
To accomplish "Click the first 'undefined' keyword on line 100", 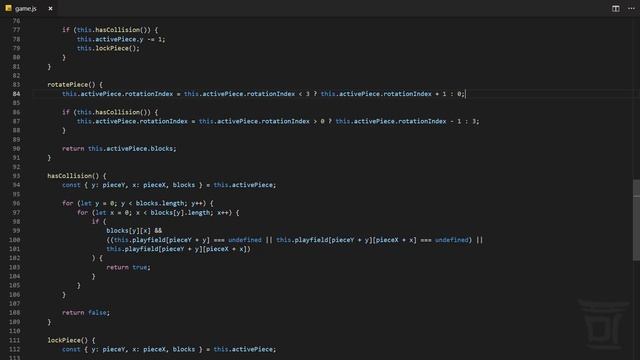I will 244,240.
